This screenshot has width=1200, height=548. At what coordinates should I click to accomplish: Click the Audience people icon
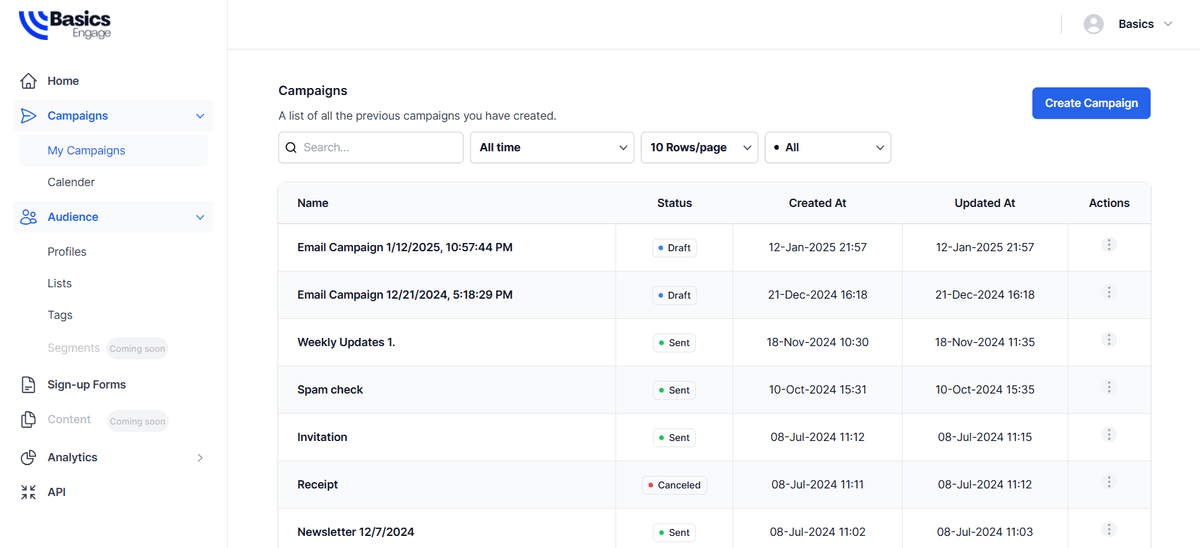[x=28, y=217]
